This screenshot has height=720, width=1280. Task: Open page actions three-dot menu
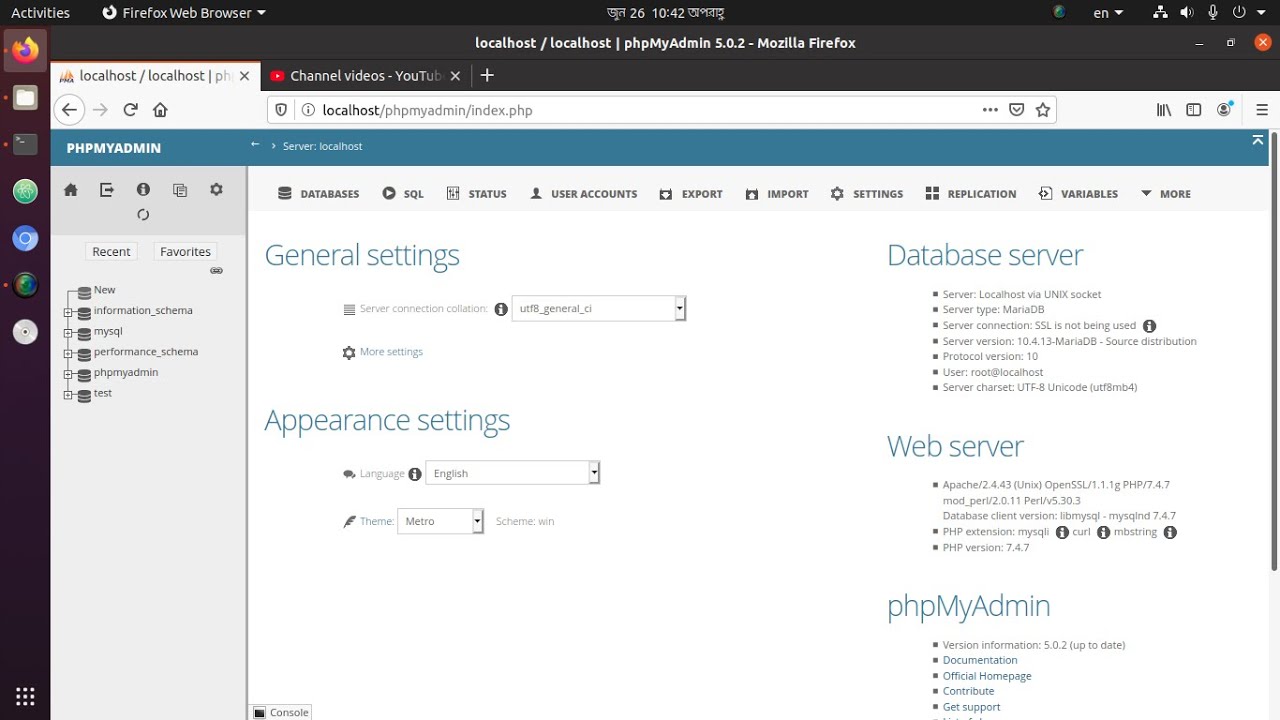pyautogui.click(x=990, y=110)
